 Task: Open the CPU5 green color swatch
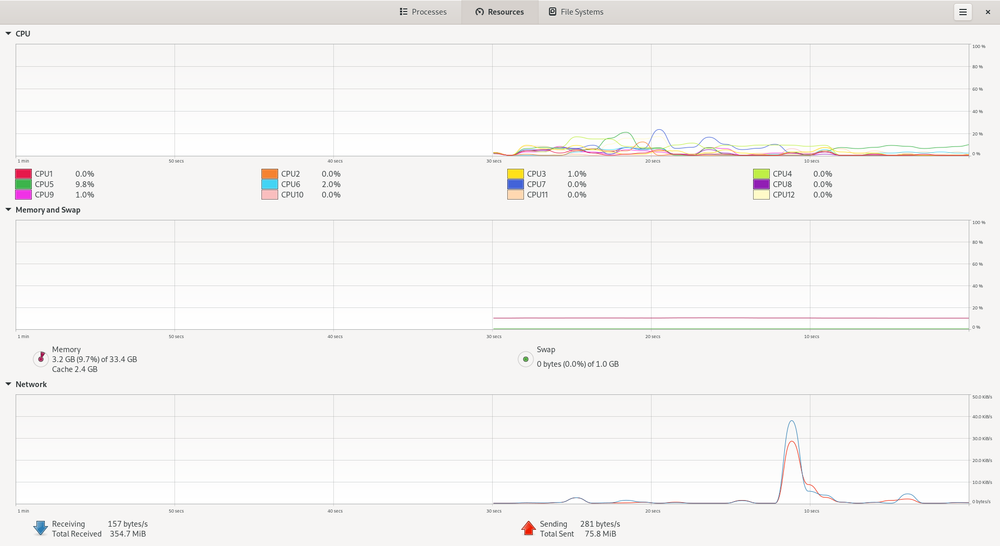click(x=23, y=185)
